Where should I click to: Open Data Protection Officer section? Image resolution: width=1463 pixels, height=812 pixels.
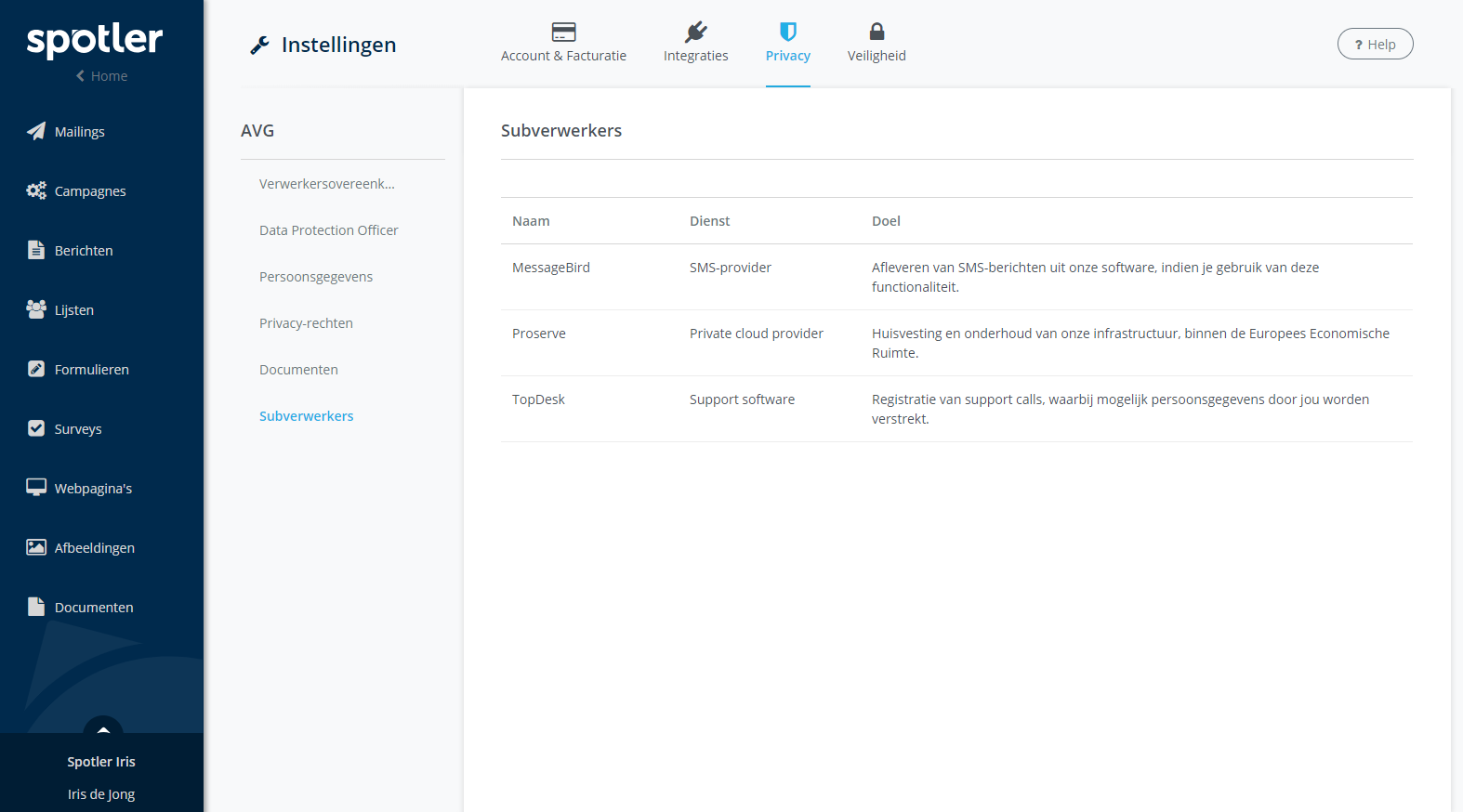[329, 230]
